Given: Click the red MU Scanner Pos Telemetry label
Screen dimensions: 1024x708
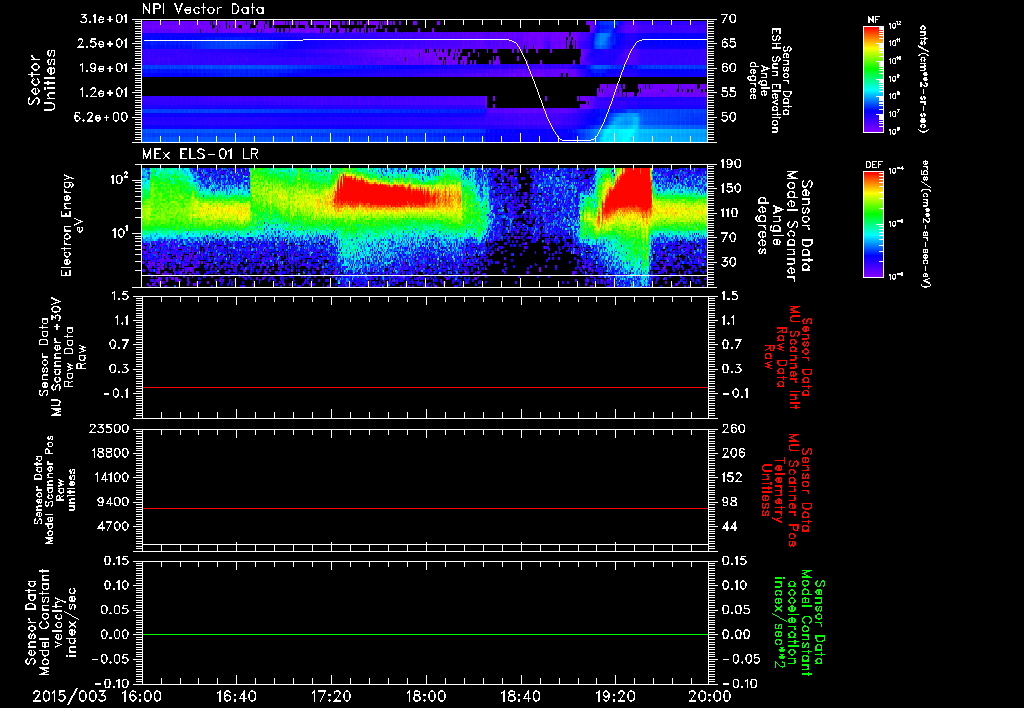Looking at the screenshot, I should tap(786, 490).
